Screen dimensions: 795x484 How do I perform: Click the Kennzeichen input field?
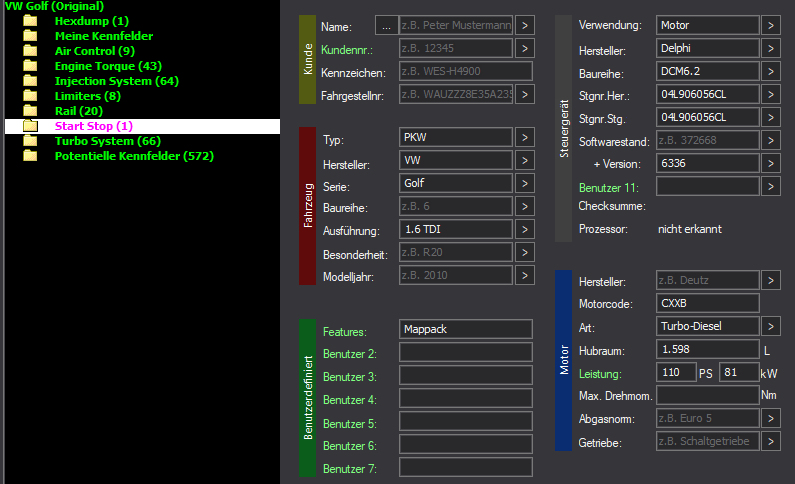click(466, 71)
